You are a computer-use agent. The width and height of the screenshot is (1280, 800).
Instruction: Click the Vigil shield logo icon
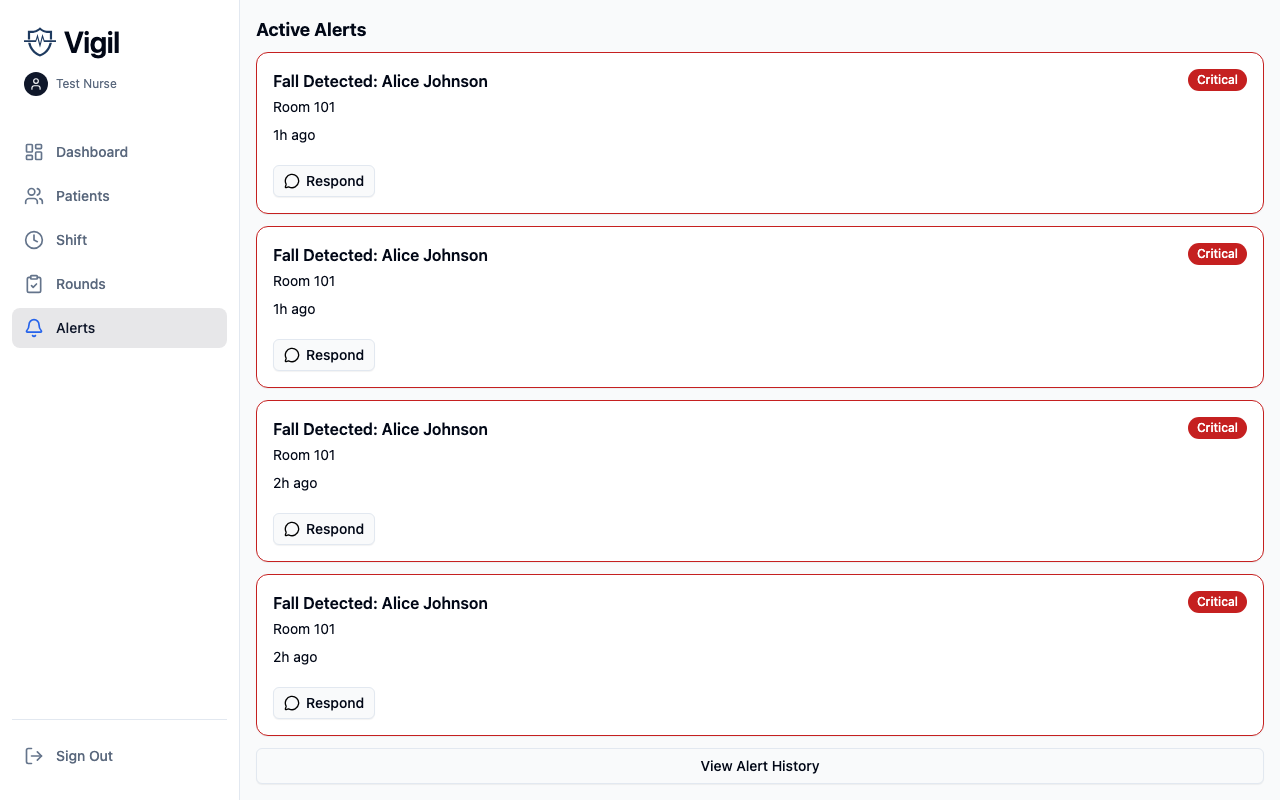pos(39,42)
